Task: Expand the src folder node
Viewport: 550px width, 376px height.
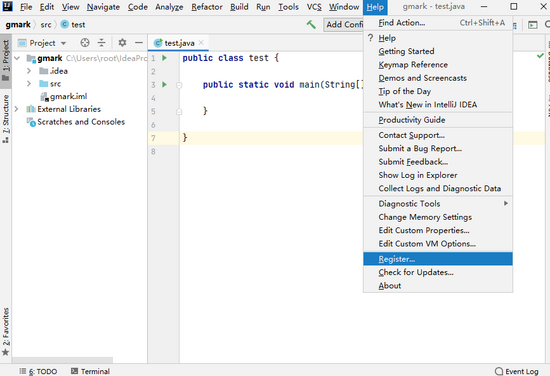Action: pos(29,84)
